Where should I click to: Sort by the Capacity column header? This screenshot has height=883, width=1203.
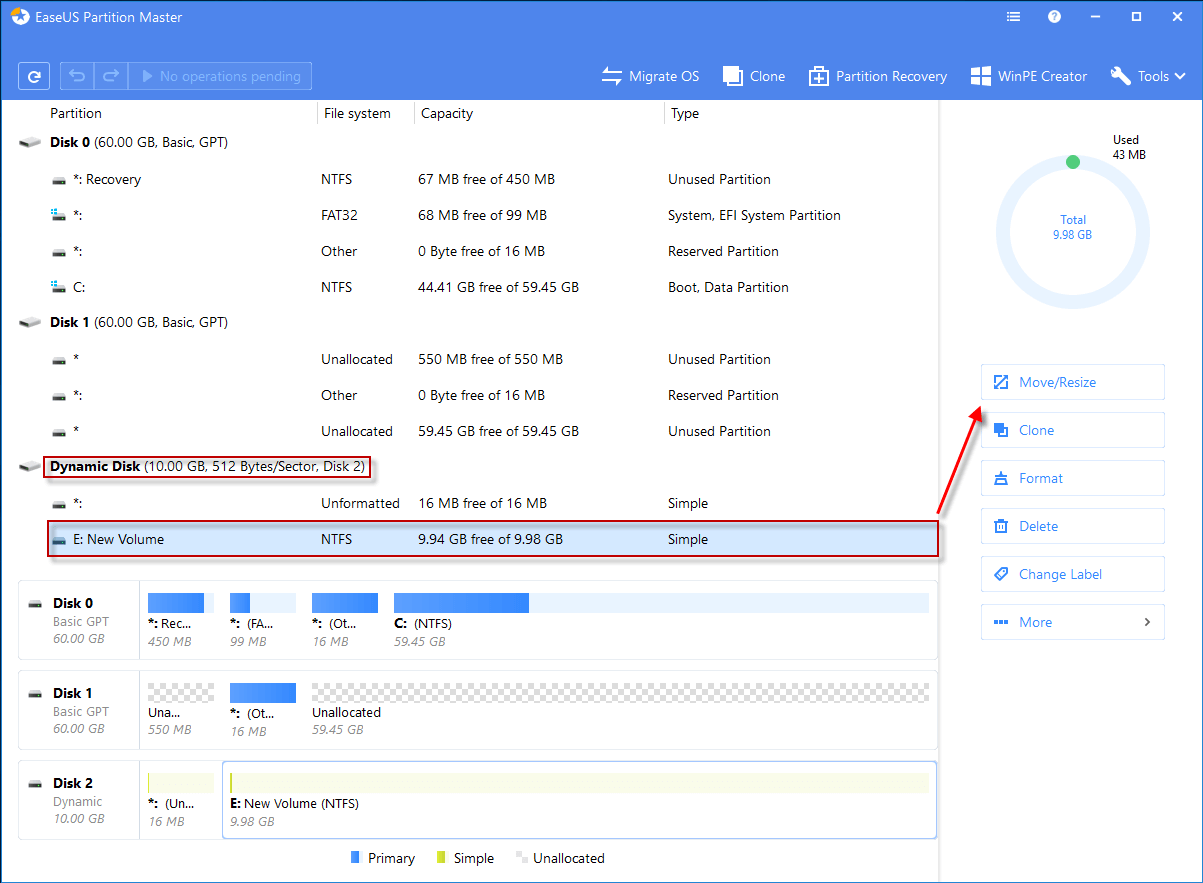(x=447, y=113)
